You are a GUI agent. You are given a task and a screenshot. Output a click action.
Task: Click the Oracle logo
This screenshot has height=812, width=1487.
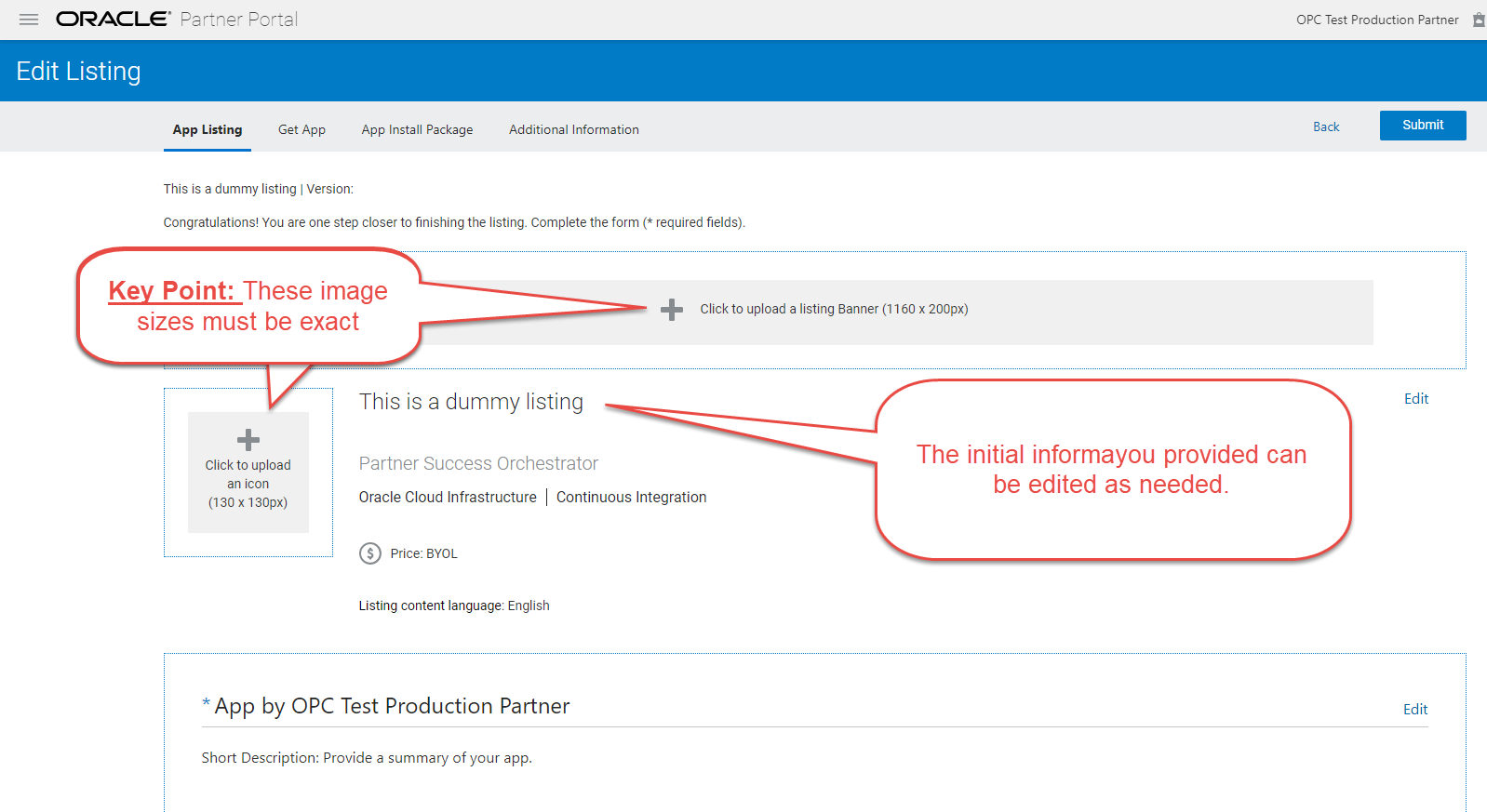(x=113, y=20)
